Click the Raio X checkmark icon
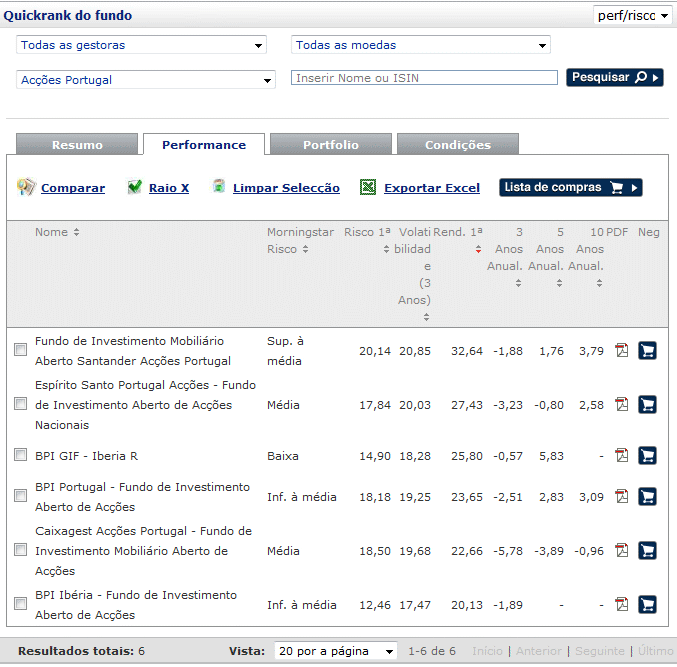Viewport: 677px width, 667px height. (x=135, y=187)
